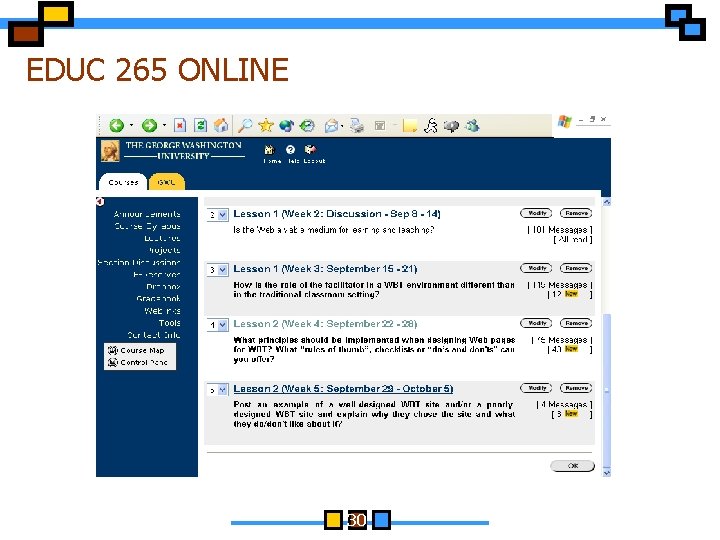Click the green Forward arrow in browser toolbar
720x540 pixels.
[x=149, y=125]
